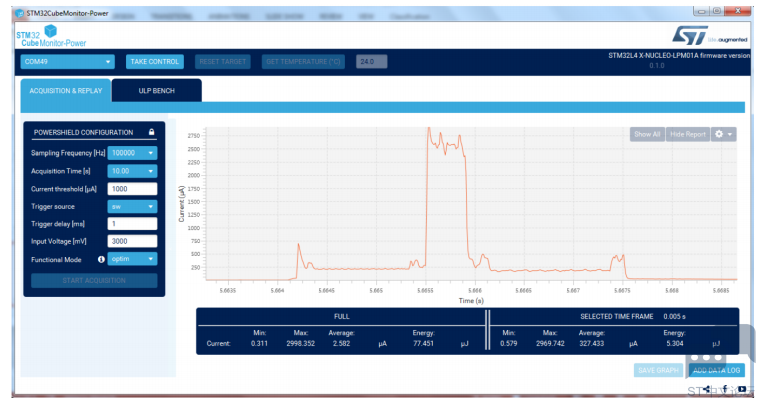Screen dimensions: 764x407
Task: Click the Reset Target button
Action: point(223,61)
